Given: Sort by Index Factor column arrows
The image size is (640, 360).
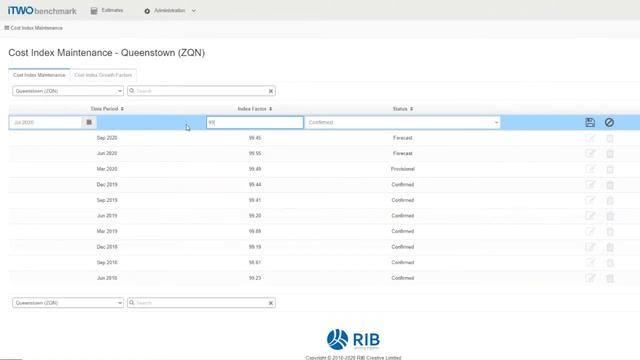Looking at the screenshot, I should (x=270, y=109).
